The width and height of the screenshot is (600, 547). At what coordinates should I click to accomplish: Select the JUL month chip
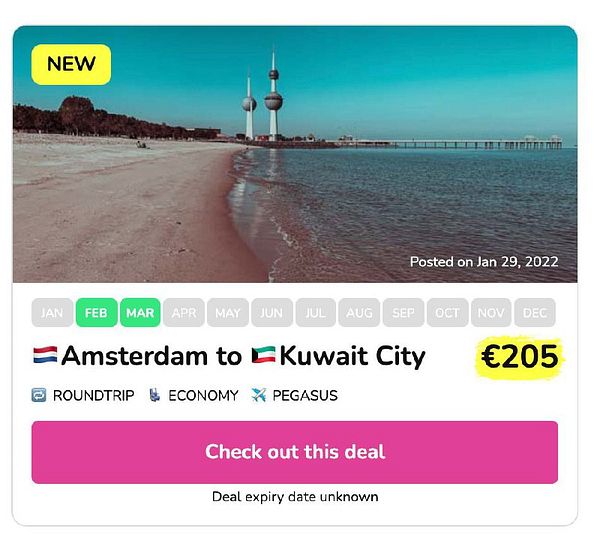coord(316,313)
